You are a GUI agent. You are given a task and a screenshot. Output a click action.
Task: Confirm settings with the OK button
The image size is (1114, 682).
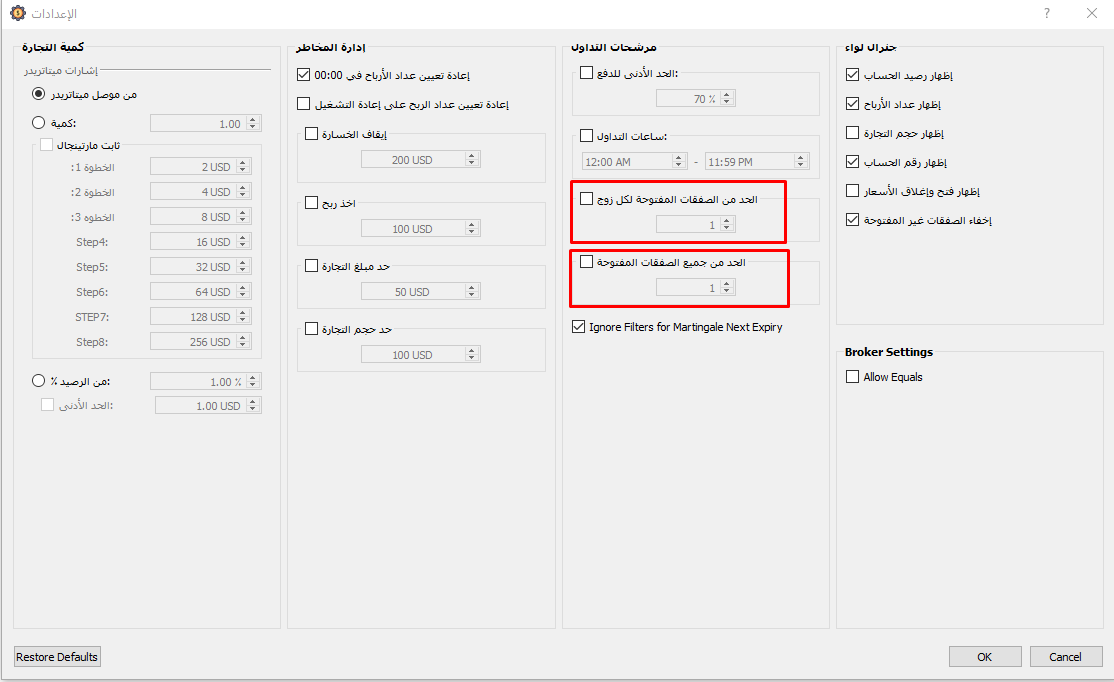tap(985, 657)
